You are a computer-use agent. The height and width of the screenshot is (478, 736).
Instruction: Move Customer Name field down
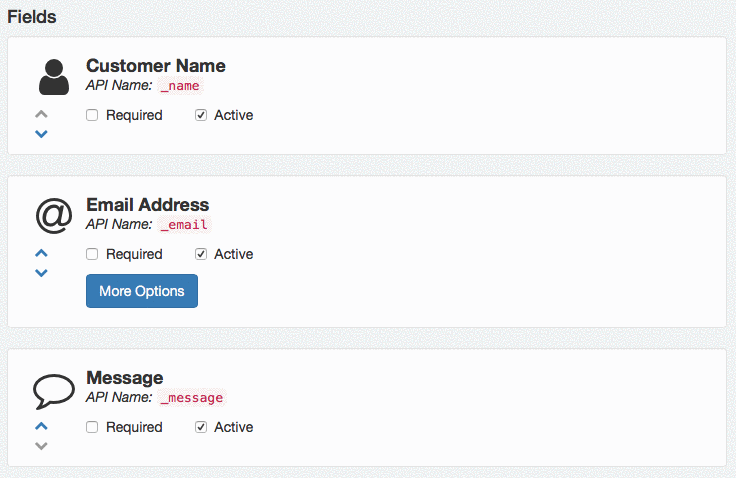click(x=41, y=133)
